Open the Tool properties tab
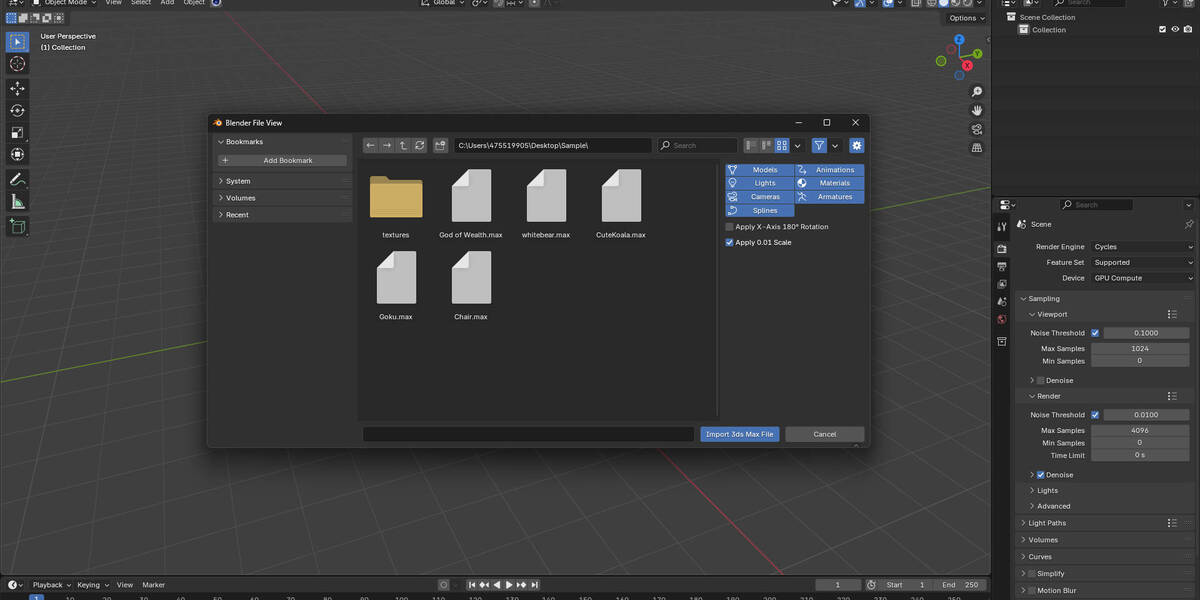 (1002, 227)
